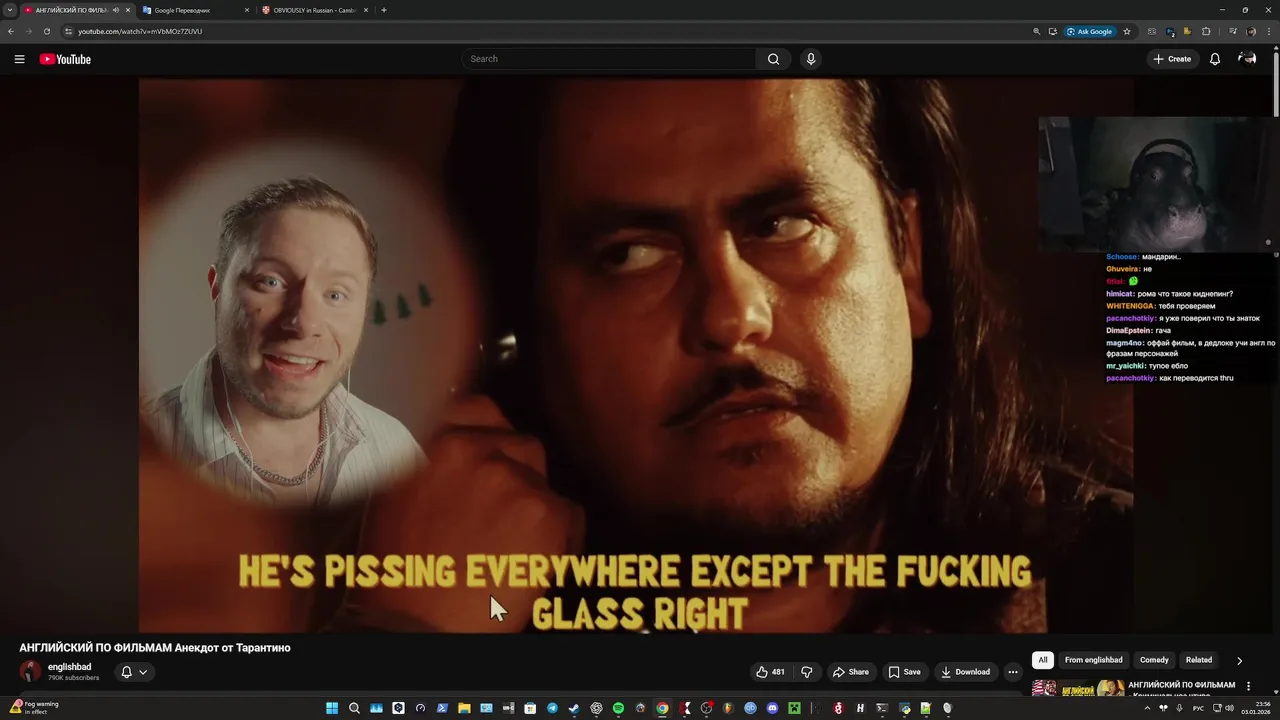Show more filter chips with right arrow
1280x720 pixels.
(x=1239, y=660)
